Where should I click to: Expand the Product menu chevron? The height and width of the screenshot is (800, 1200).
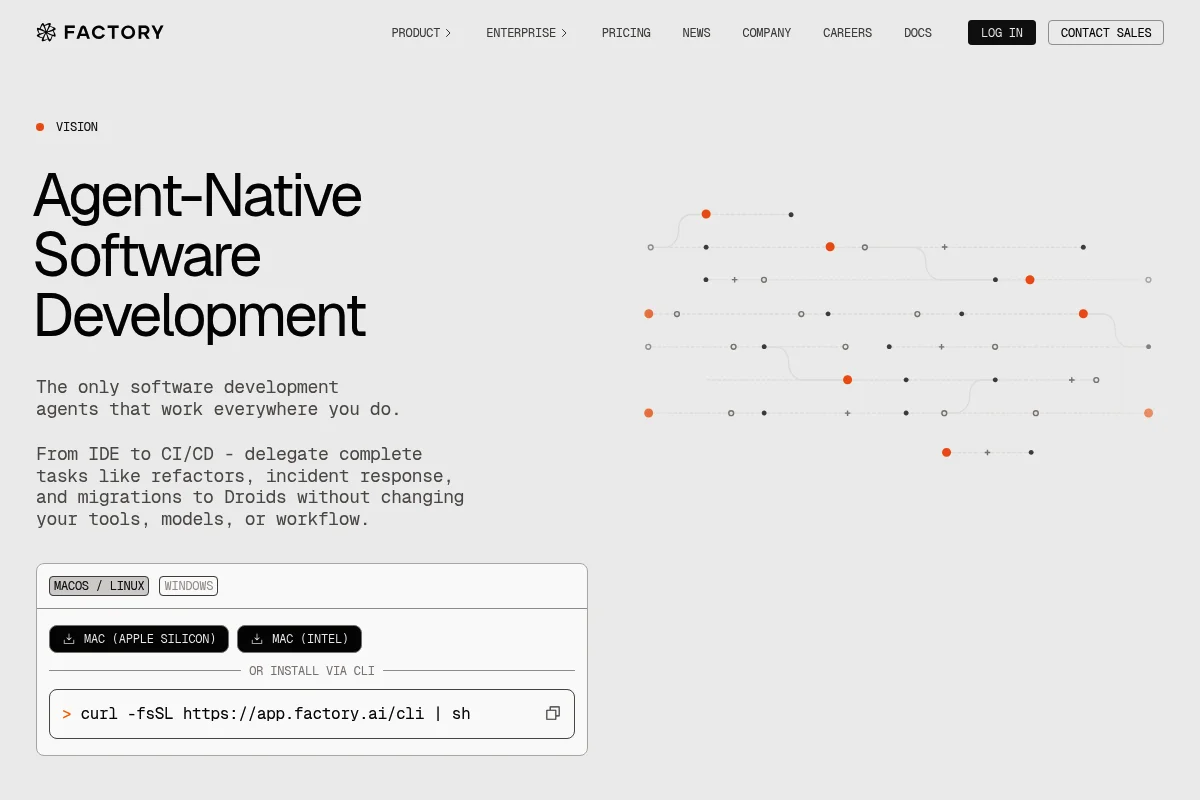(448, 33)
